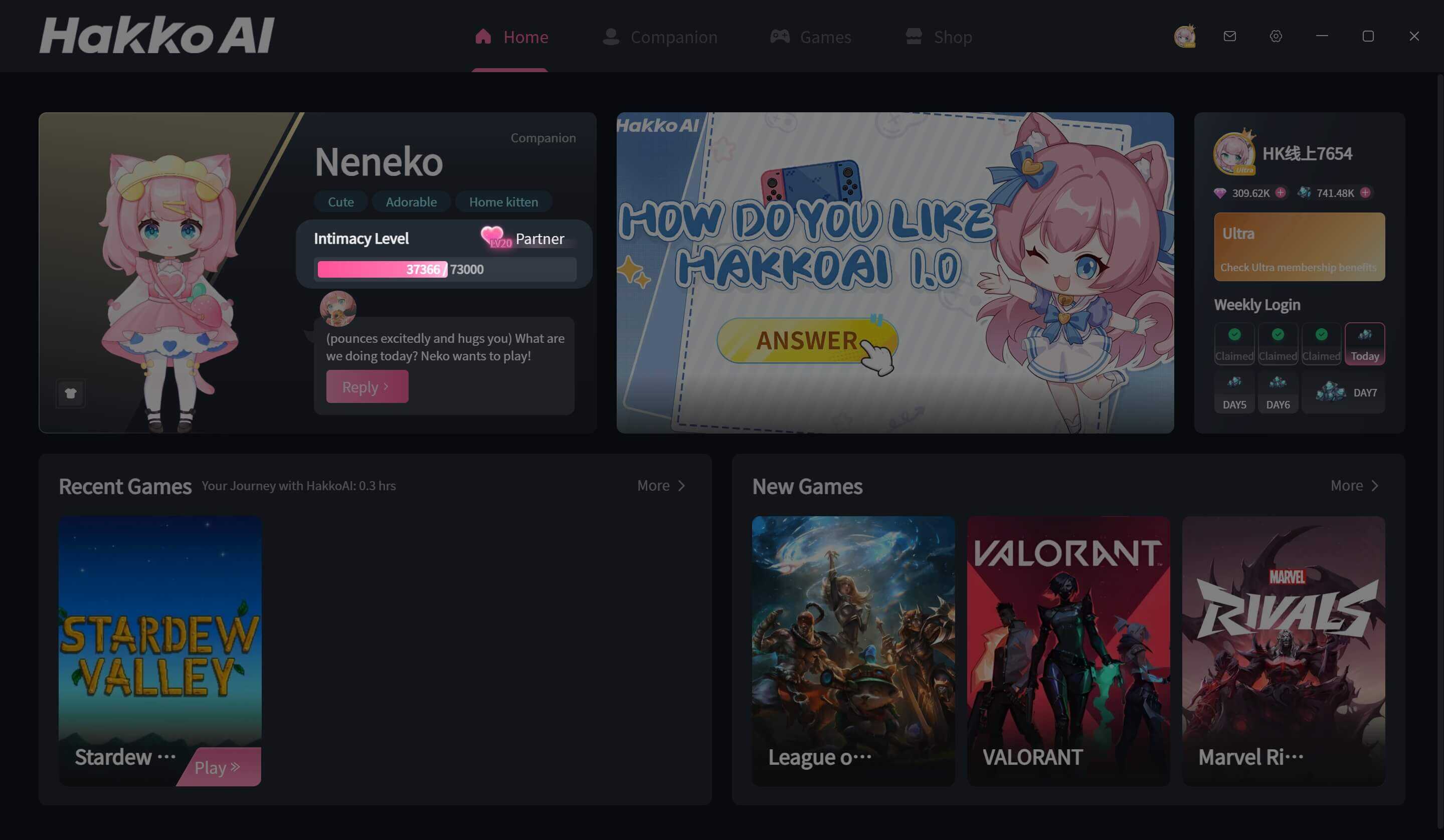The height and width of the screenshot is (840, 1444).
Task: Click the pink diamond currency icon
Action: pos(1220,193)
